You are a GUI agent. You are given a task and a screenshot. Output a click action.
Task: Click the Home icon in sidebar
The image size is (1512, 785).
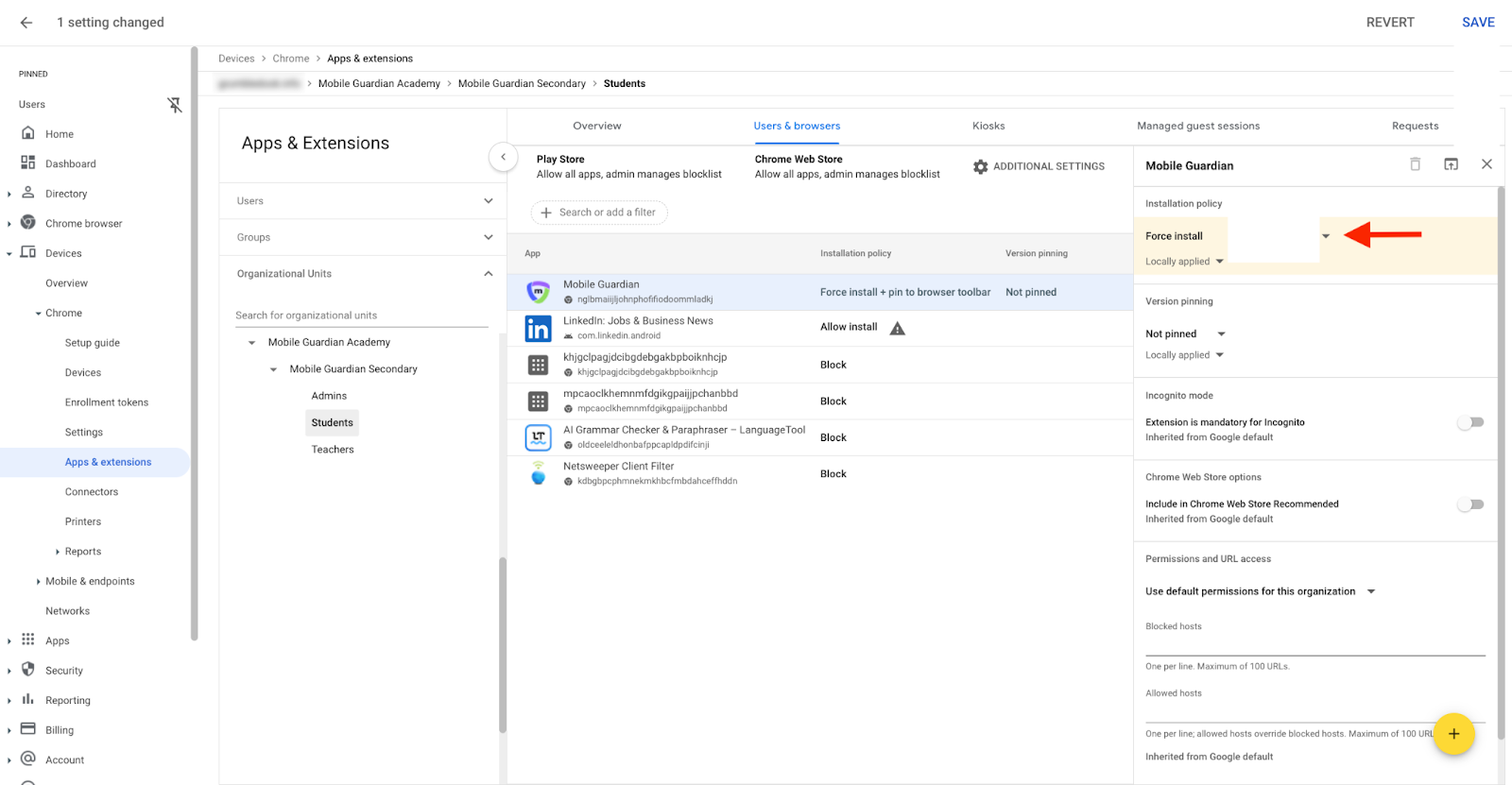pyautogui.click(x=28, y=133)
